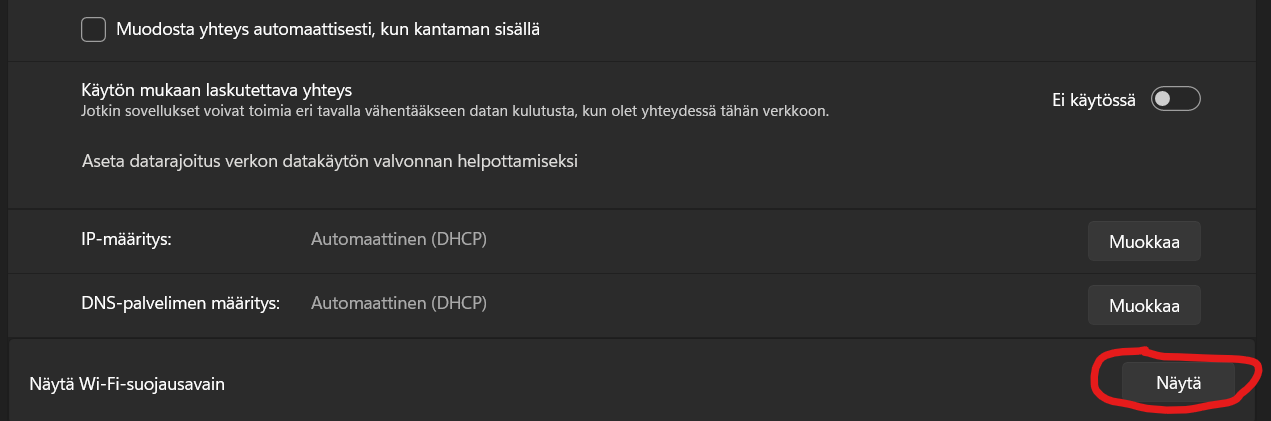Click empty space beside the automatic connection label
The height and width of the screenshot is (421, 1271).
point(850,30)
